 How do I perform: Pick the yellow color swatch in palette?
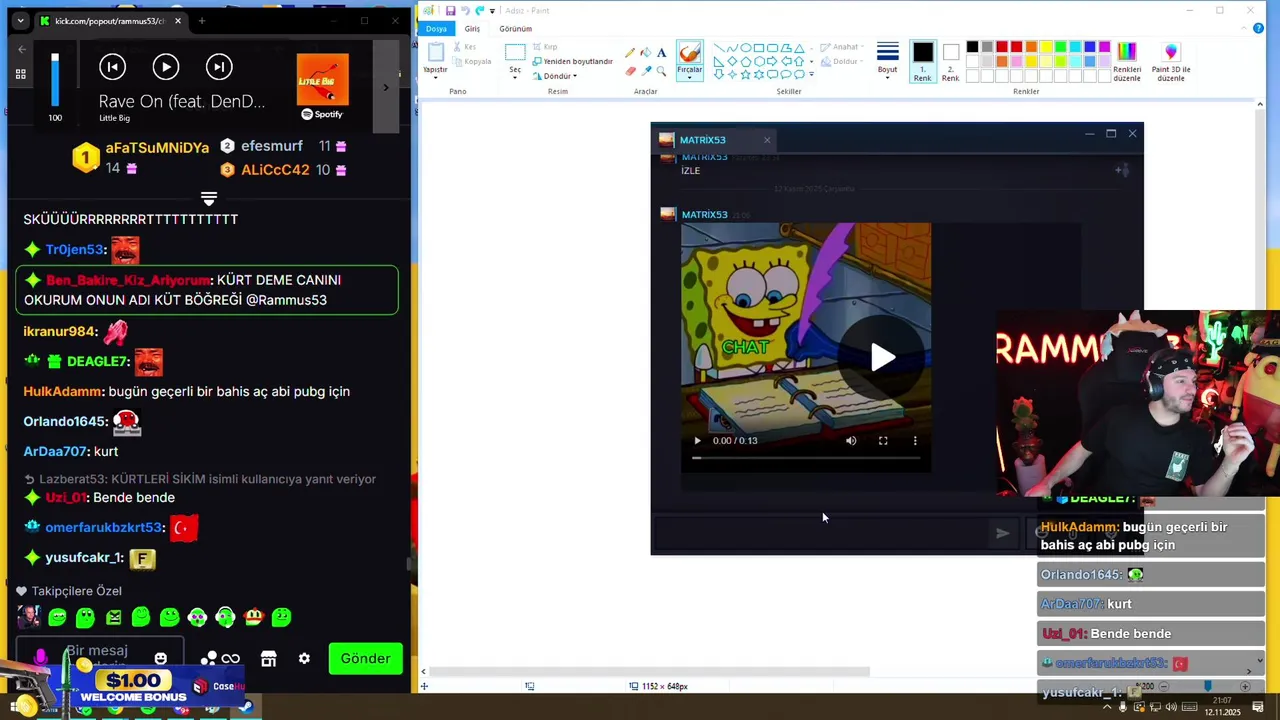(1045, 47)
